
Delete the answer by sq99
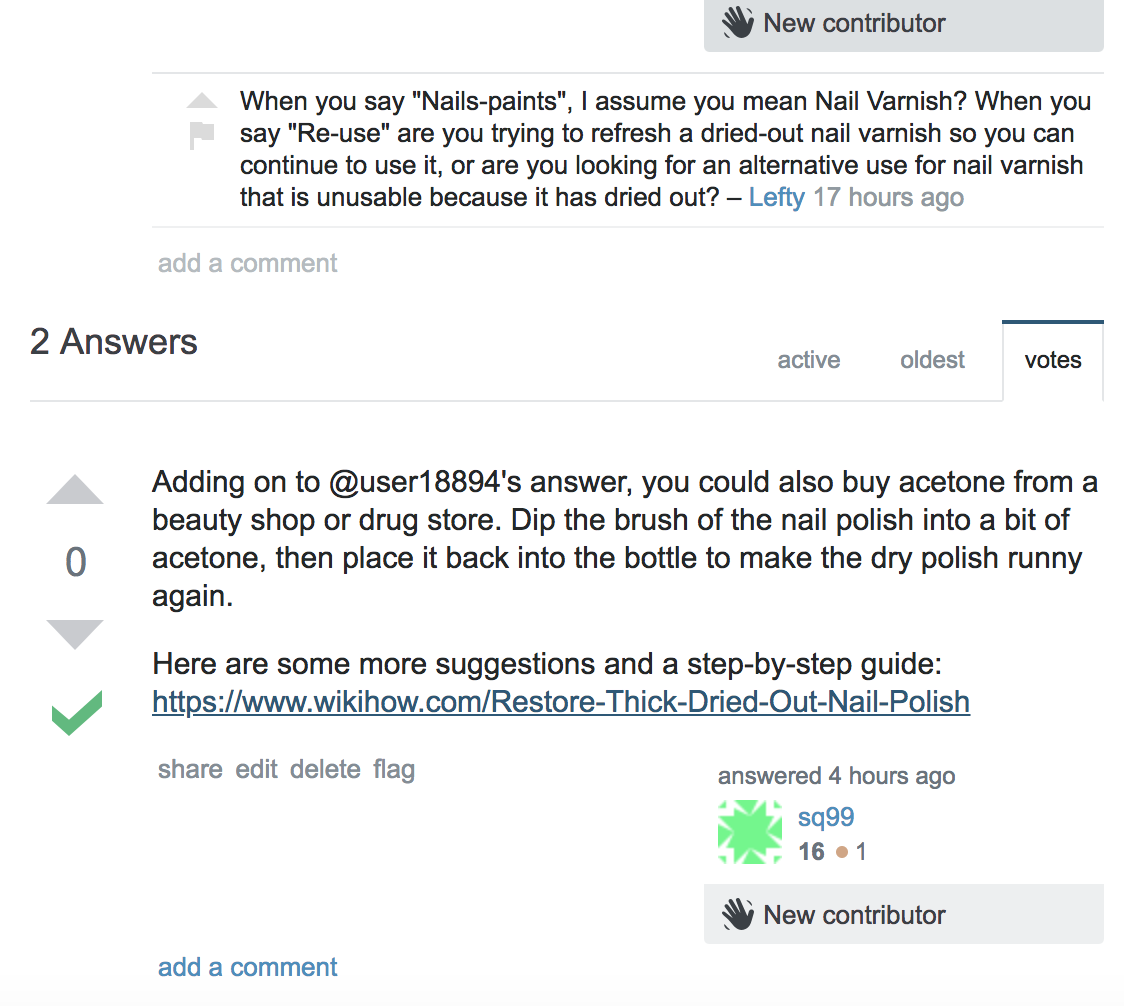point(325,769)
